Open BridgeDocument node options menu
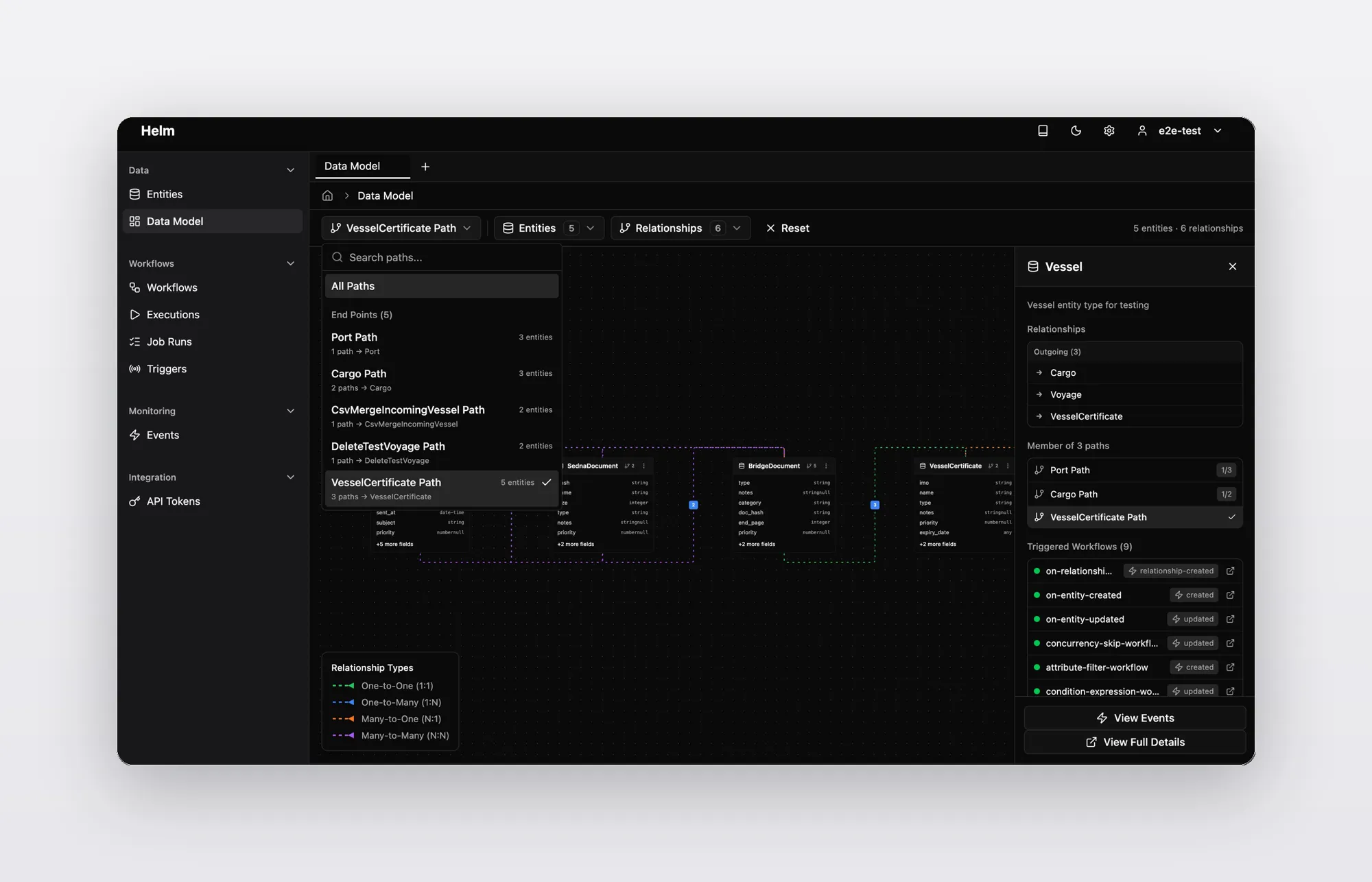Image resolution: width=1372 pixels, height=882 pixels. (826, 466)
